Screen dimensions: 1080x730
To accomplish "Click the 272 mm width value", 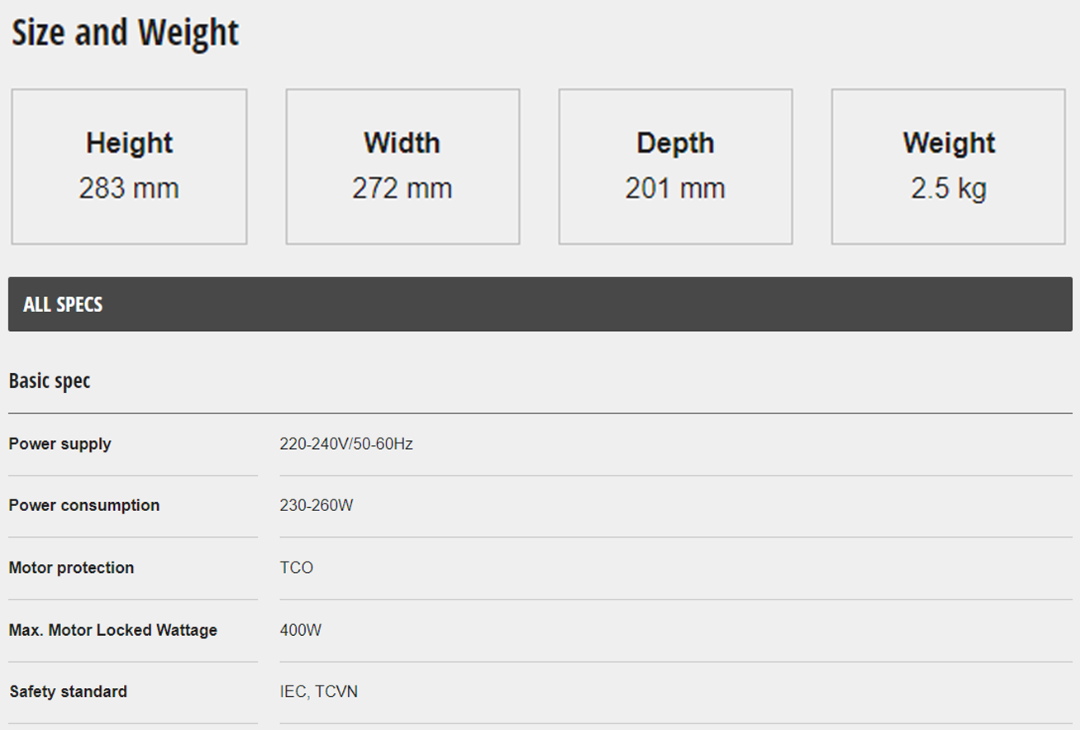I will click(x=402, y=188).
